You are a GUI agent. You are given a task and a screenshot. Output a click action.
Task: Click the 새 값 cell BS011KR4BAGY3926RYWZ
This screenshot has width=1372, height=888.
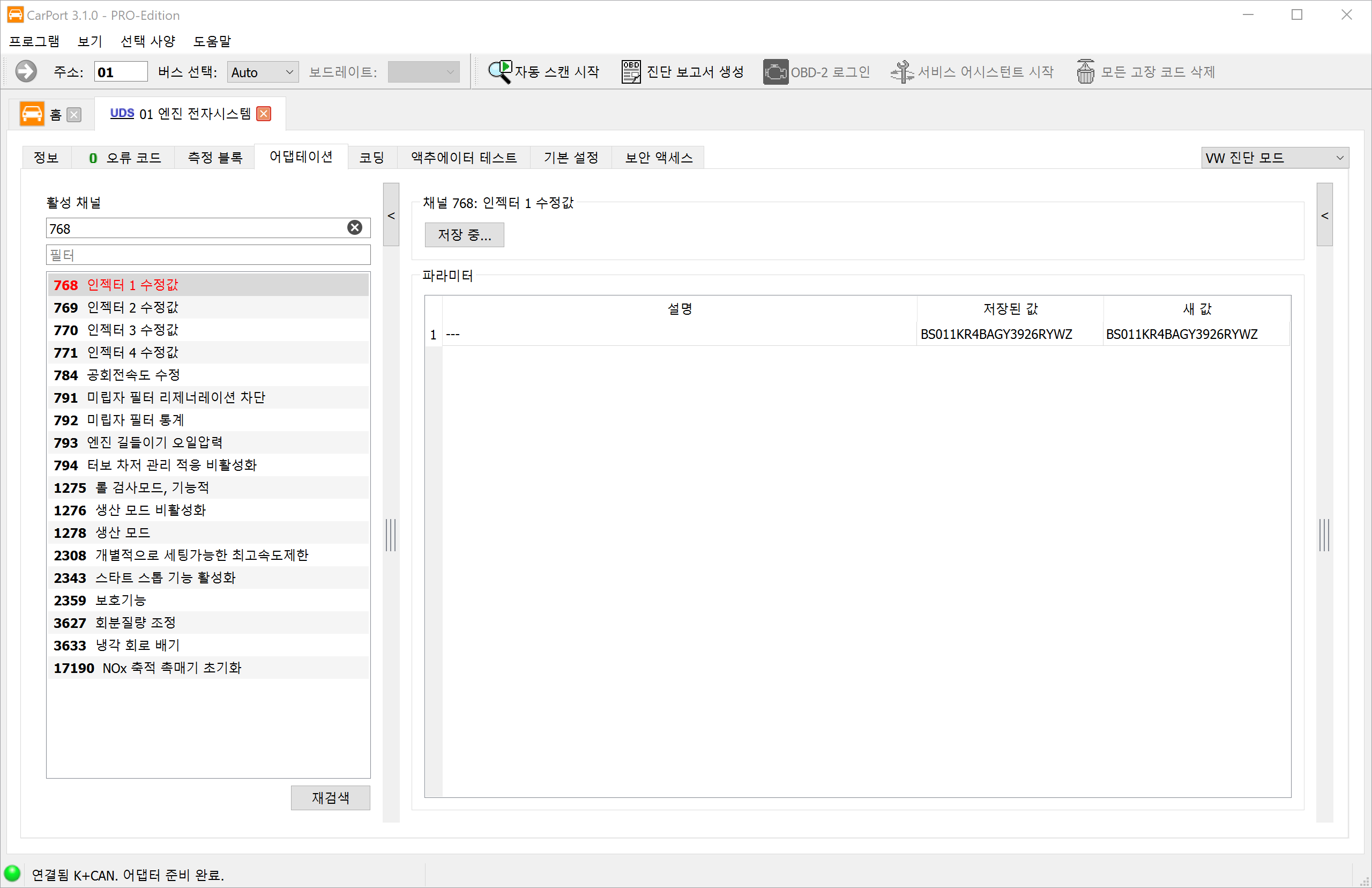[1196, 334]
